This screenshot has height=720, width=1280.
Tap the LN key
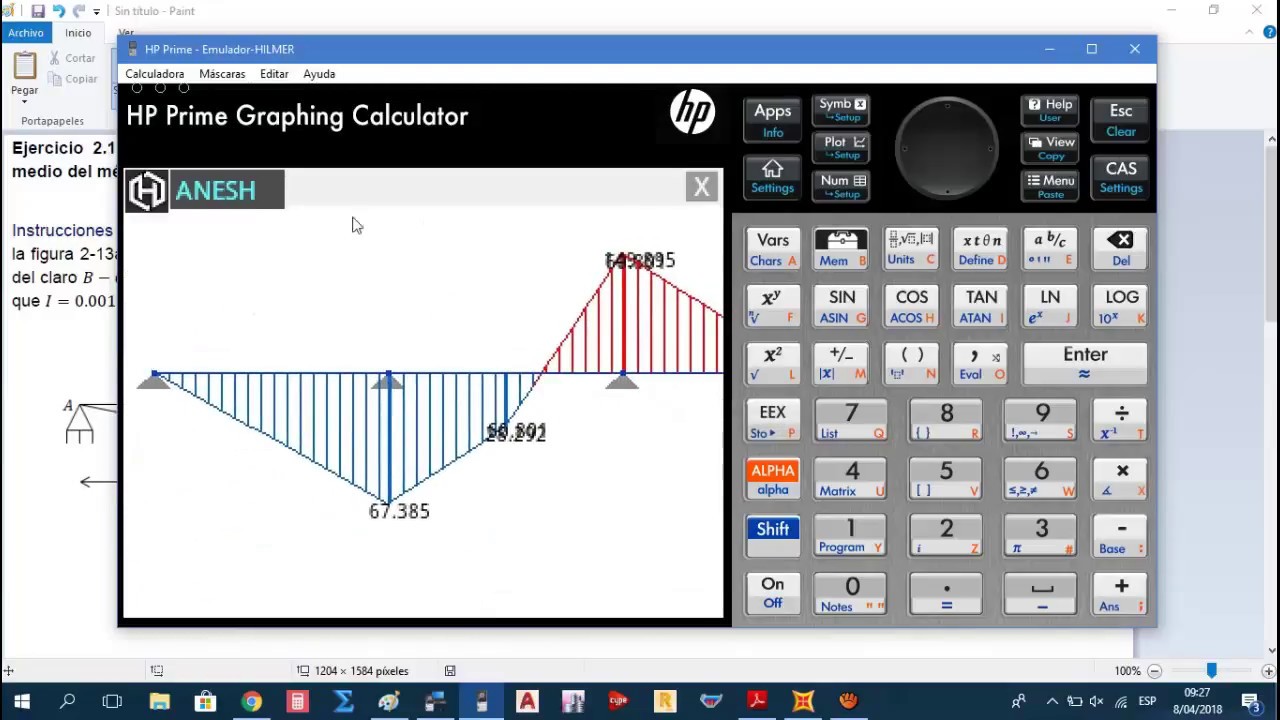tap(1050, 306)
